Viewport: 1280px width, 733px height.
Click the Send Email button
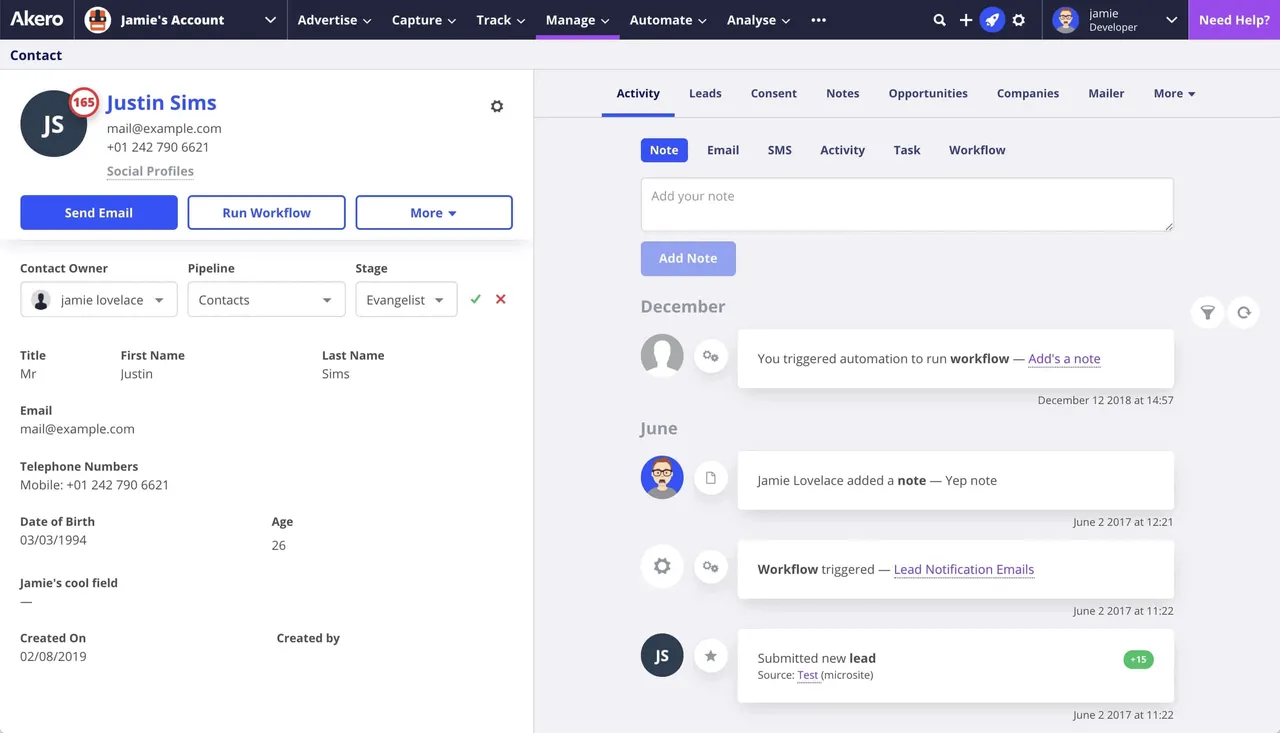tap(99, 212)
